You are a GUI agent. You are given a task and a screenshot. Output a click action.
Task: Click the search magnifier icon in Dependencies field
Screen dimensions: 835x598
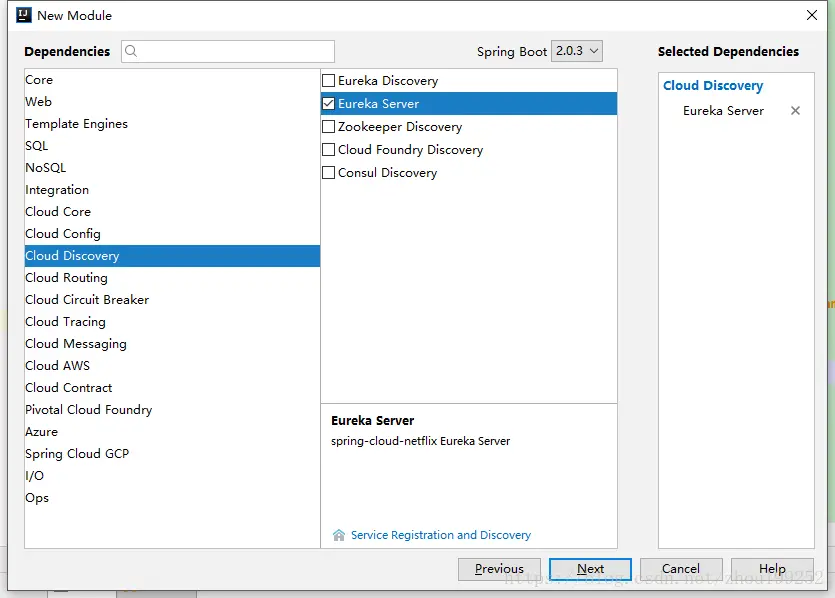point(131,51)
